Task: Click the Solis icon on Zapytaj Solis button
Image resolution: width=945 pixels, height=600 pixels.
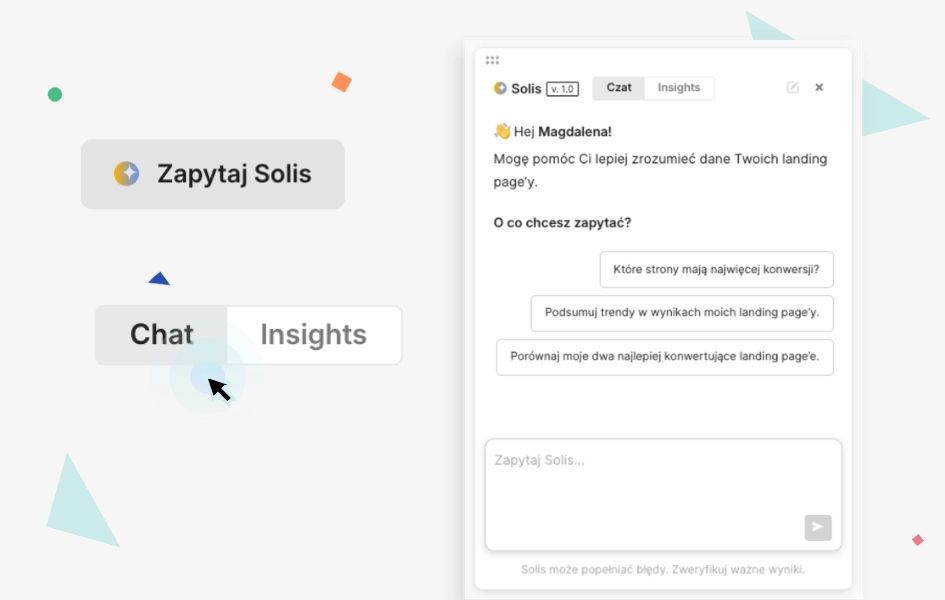Action: [x=127, y=173]
